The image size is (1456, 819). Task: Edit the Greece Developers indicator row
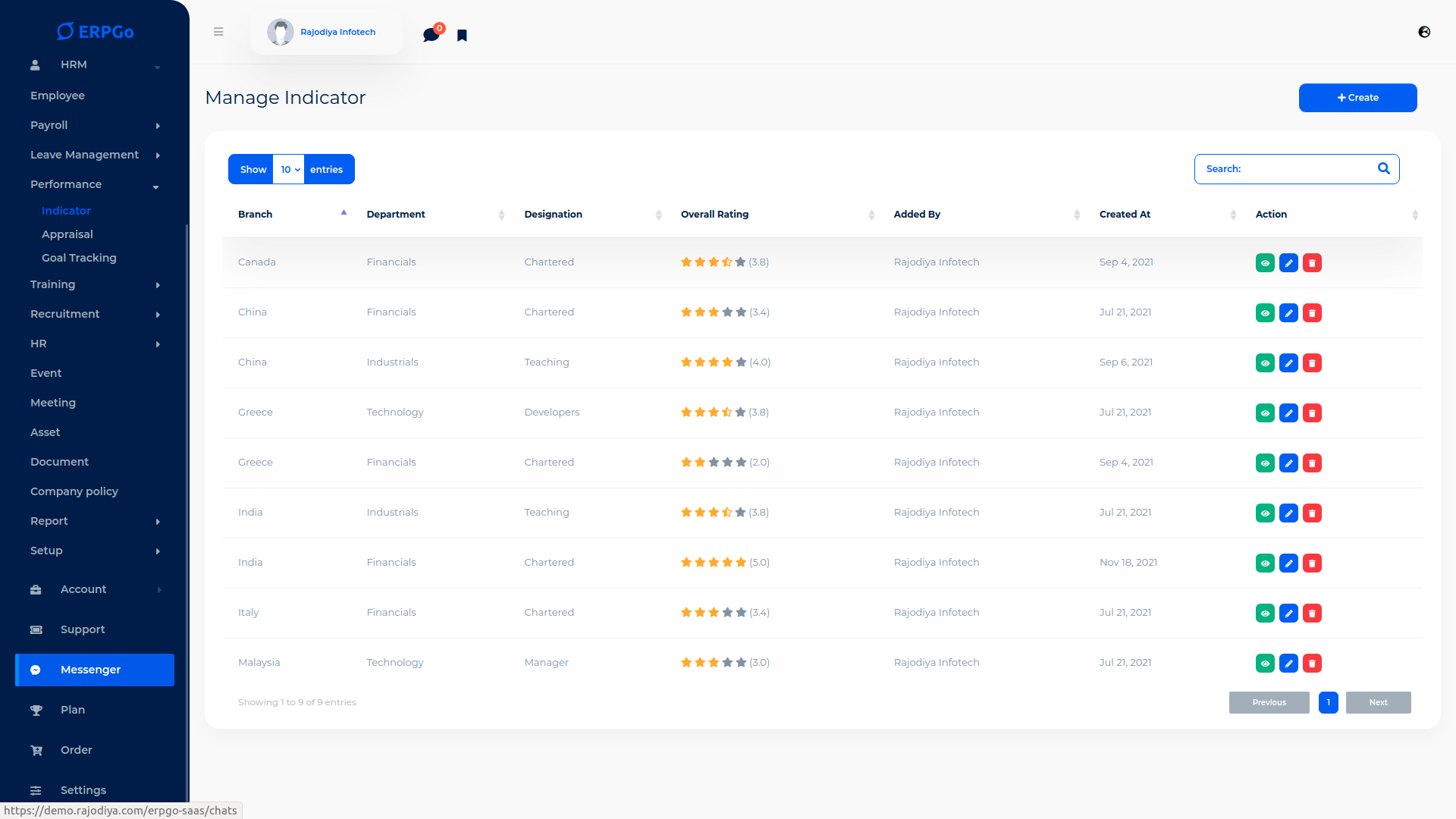(x=1288, y=413)
